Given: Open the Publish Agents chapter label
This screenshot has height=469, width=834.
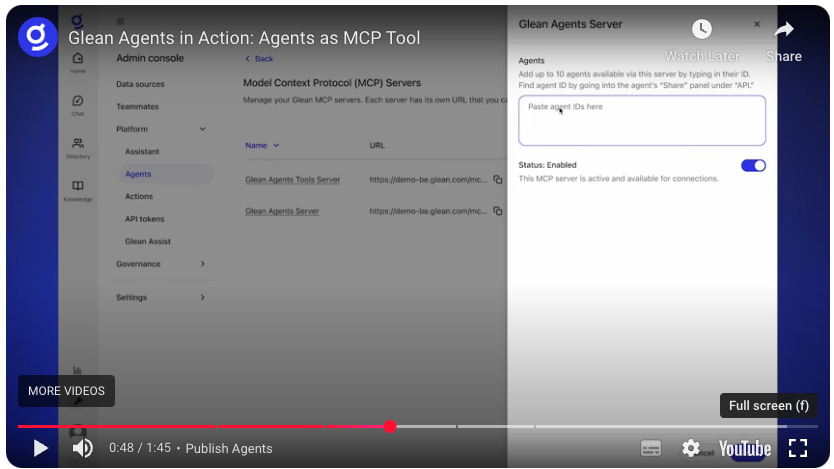Looking at the screenshot, I should click(229, 448).
